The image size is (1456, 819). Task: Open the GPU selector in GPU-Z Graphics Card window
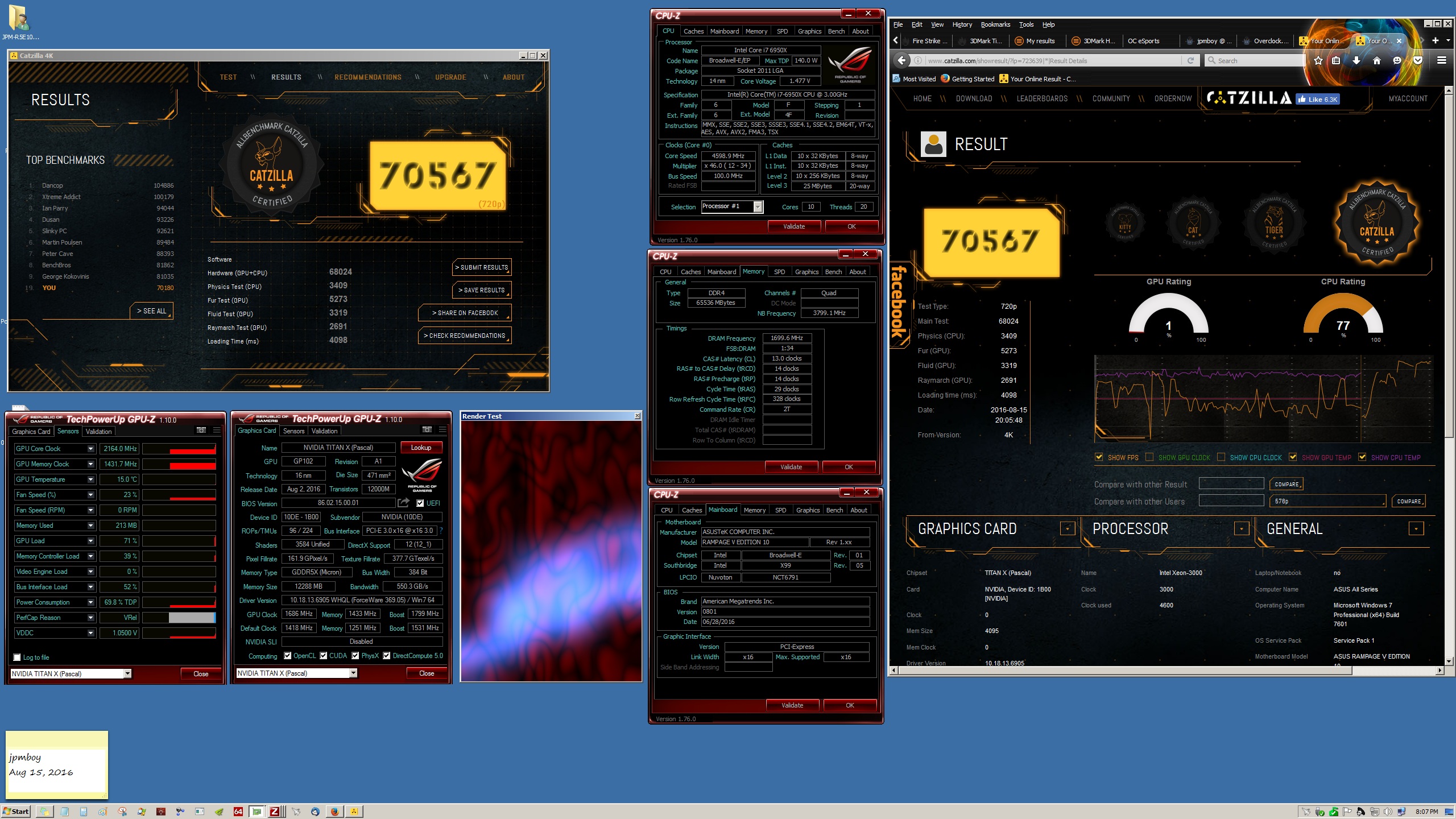point(353,673)
